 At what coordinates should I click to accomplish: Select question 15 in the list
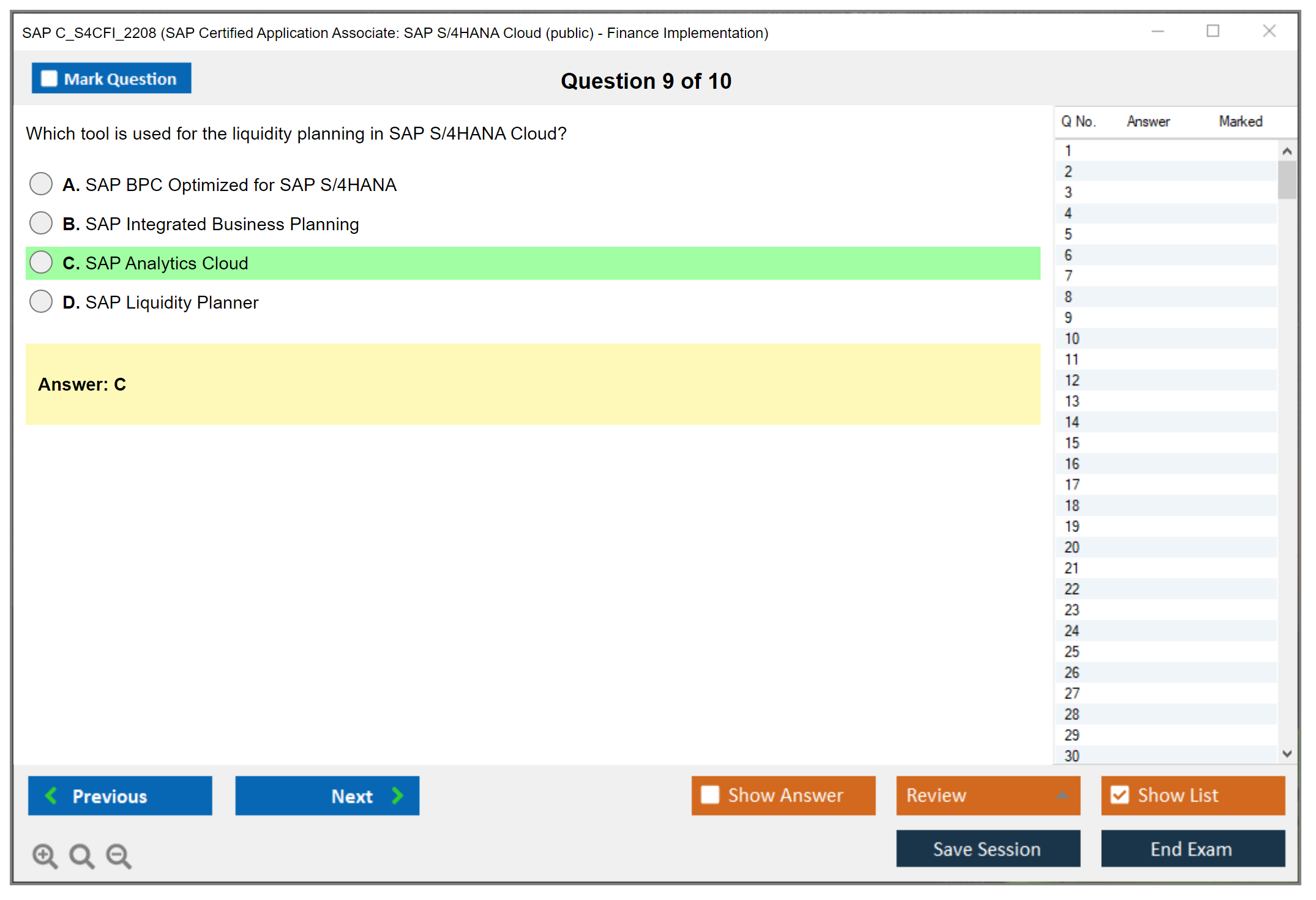pyautogui.click(x=1072, y=443)
